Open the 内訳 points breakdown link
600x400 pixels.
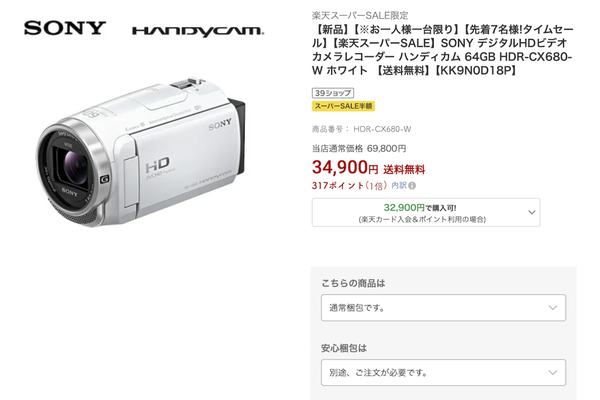pos(399,186)
